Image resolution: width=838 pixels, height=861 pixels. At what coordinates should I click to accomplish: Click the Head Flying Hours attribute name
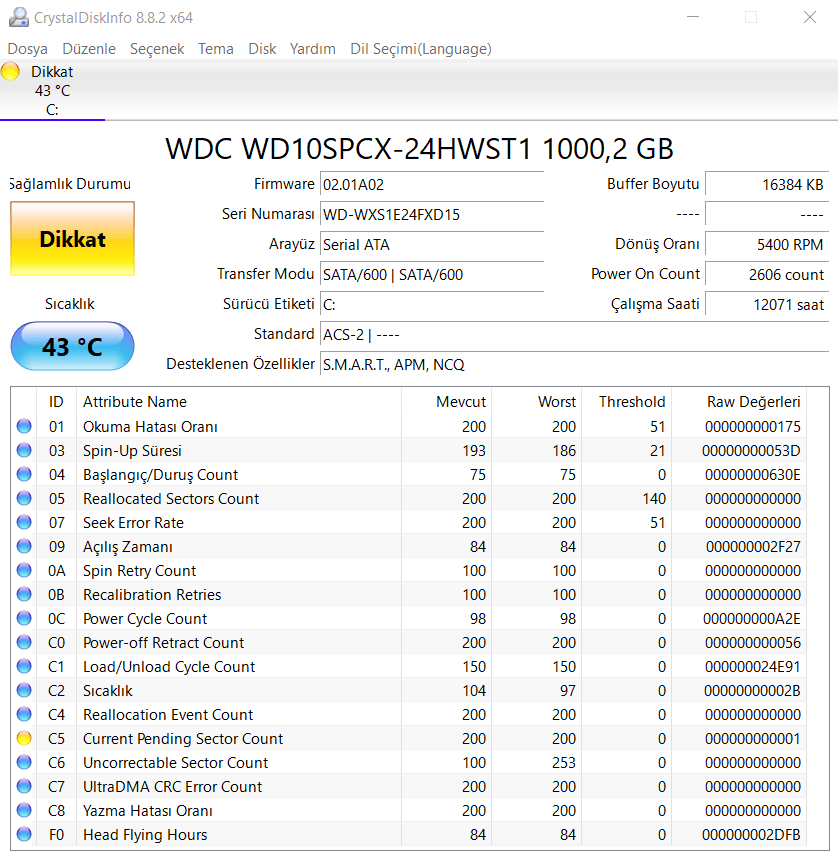coord(145,835)
